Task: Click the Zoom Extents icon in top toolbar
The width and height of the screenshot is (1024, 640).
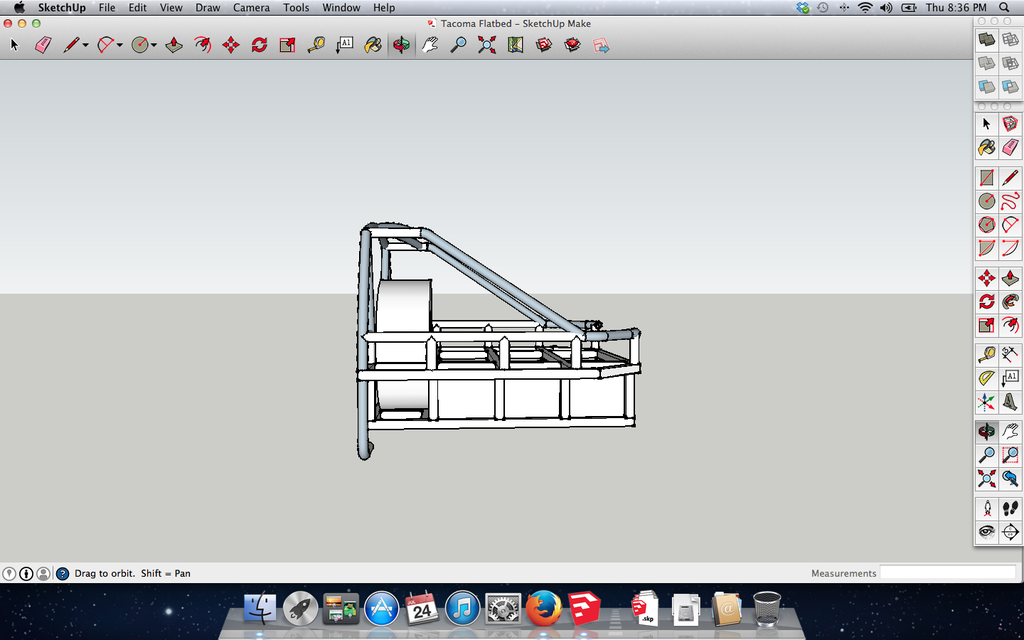Action: coord(487,44)
